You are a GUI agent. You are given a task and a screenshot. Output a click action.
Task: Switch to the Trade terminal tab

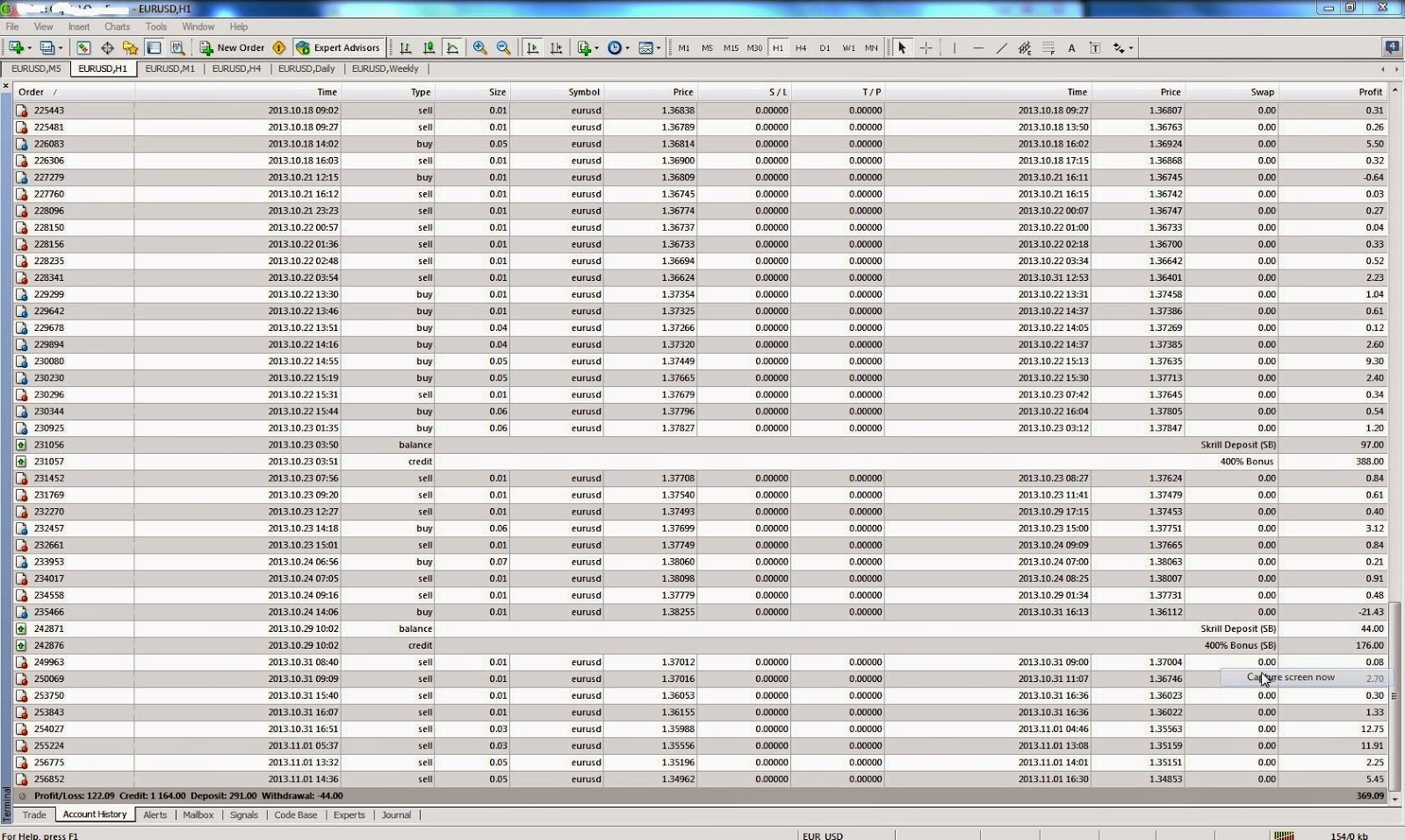(x=34, y=815)
